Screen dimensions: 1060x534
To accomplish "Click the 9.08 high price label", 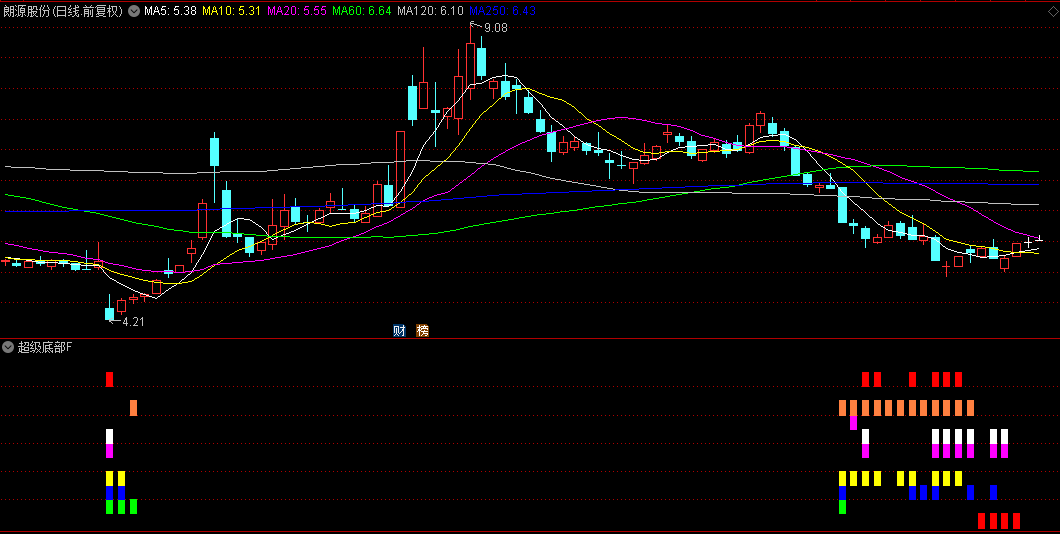I will click(496, 28).
